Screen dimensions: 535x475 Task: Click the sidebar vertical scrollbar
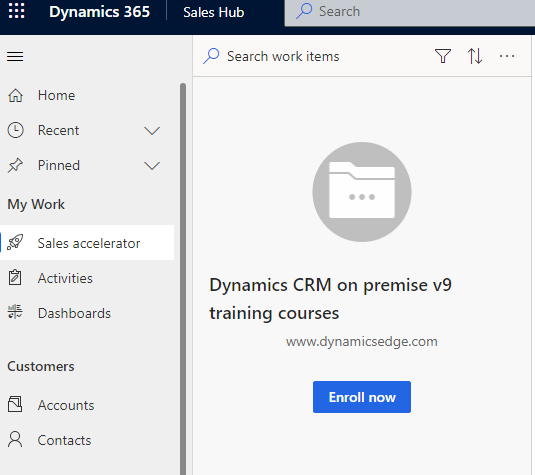click(x=183, y=279)
